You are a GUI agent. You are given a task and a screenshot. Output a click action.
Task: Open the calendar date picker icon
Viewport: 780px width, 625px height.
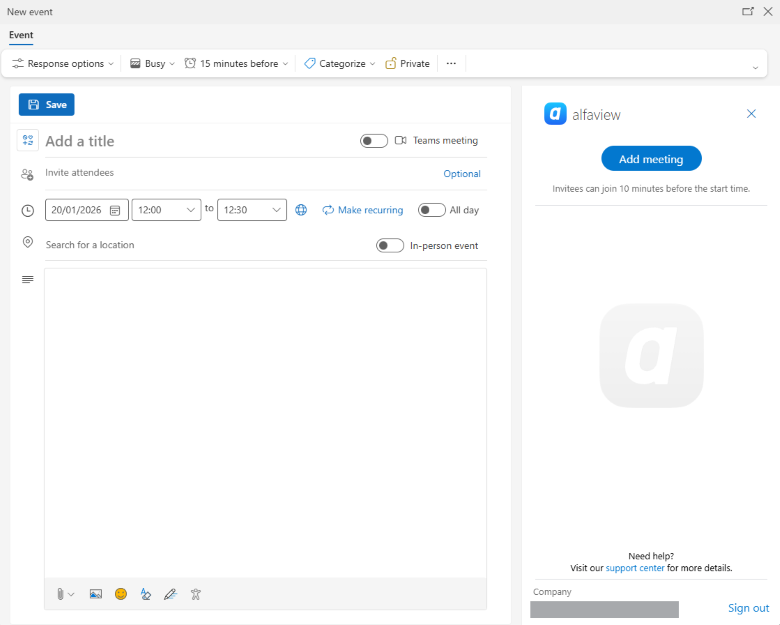[x=115, y=210]
